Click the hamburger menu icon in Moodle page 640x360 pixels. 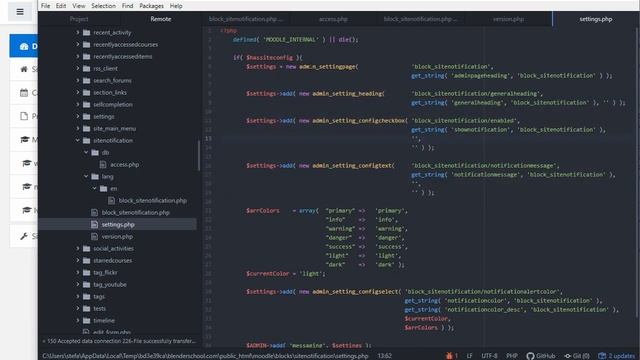[20, 12]
